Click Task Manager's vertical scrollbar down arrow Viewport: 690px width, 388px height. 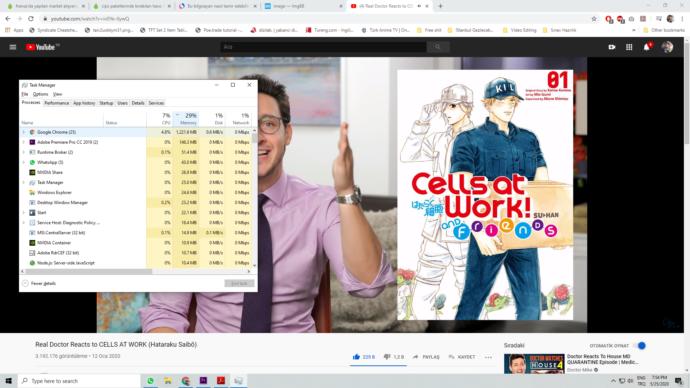254,266
